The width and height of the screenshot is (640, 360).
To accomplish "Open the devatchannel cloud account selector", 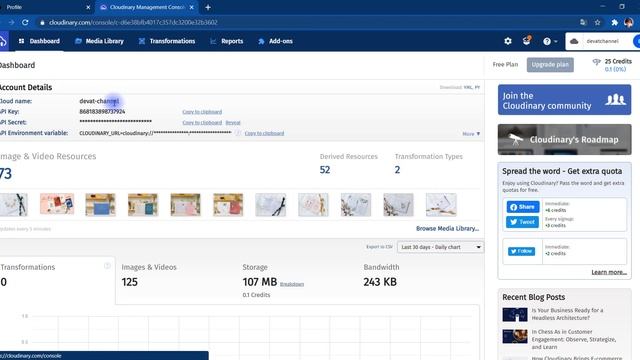I will click(x=602, y=41).
